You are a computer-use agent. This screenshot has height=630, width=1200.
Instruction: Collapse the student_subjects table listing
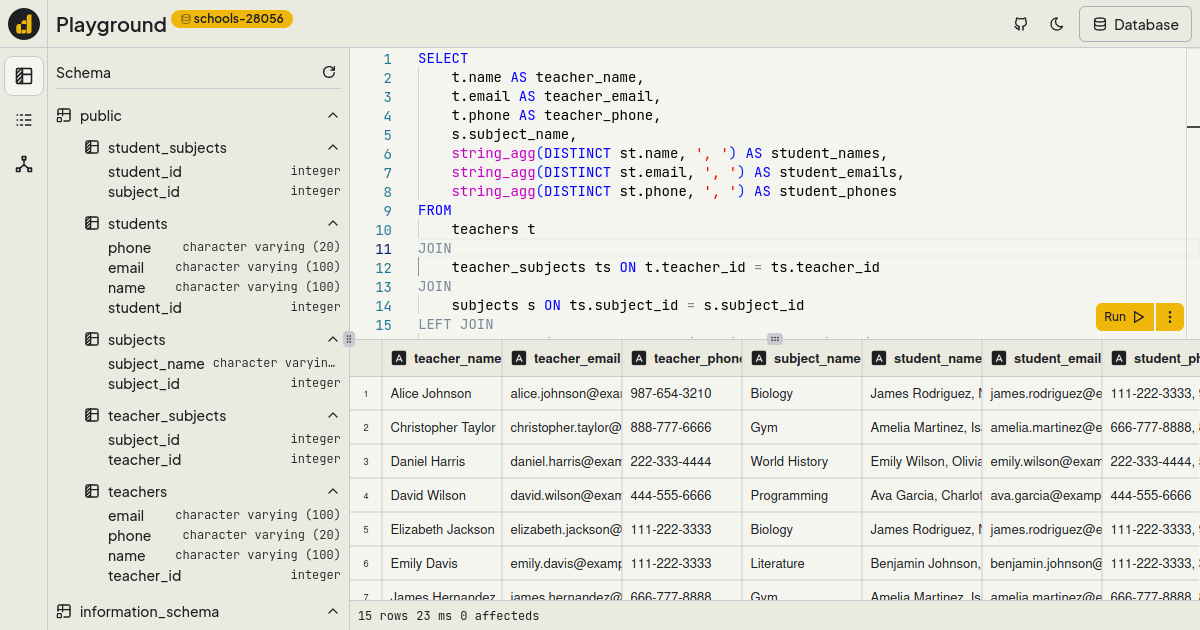tap(333, 147)
